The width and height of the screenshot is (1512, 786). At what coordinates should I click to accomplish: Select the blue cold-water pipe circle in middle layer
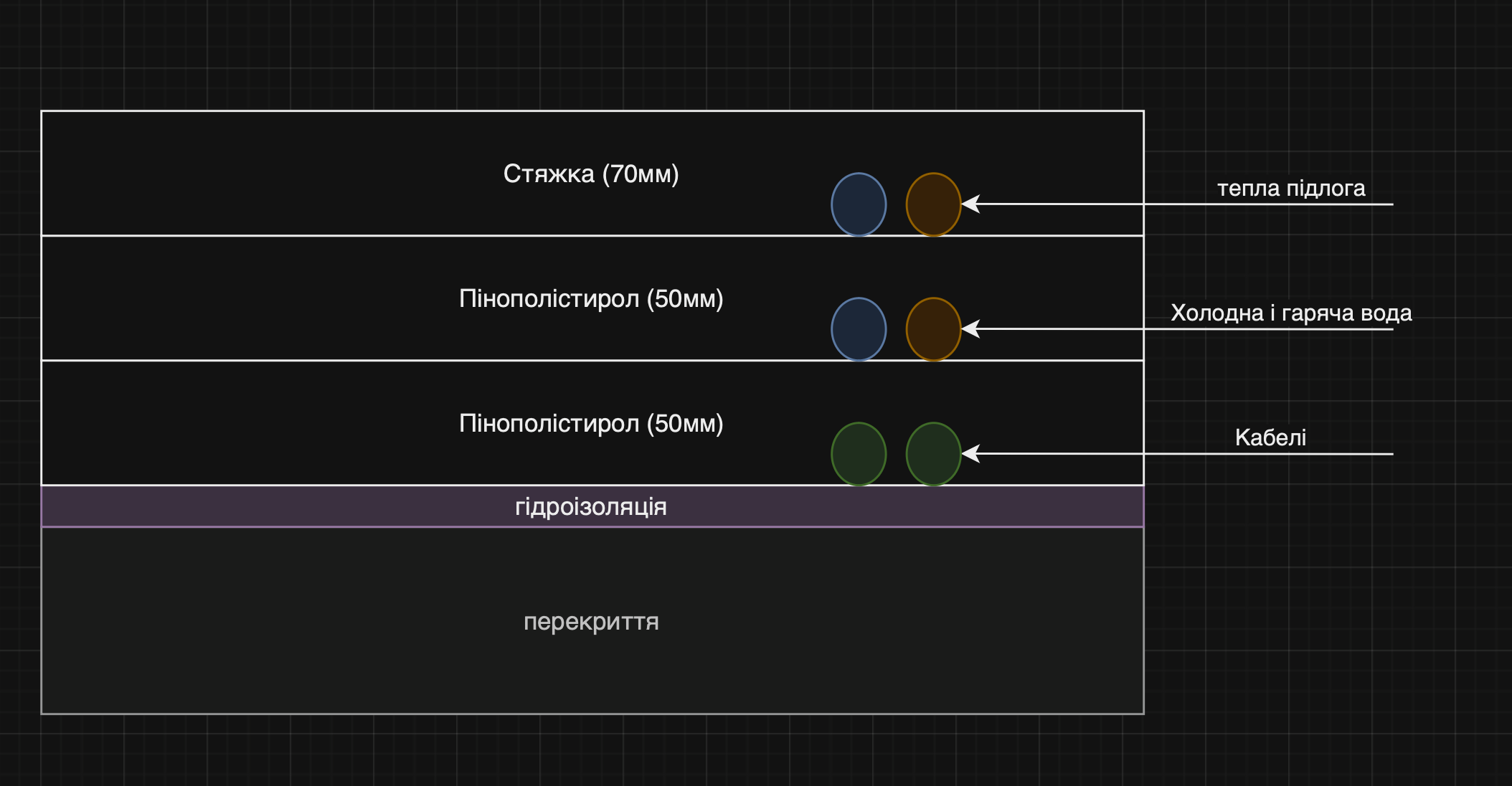[x=859, y=329]
